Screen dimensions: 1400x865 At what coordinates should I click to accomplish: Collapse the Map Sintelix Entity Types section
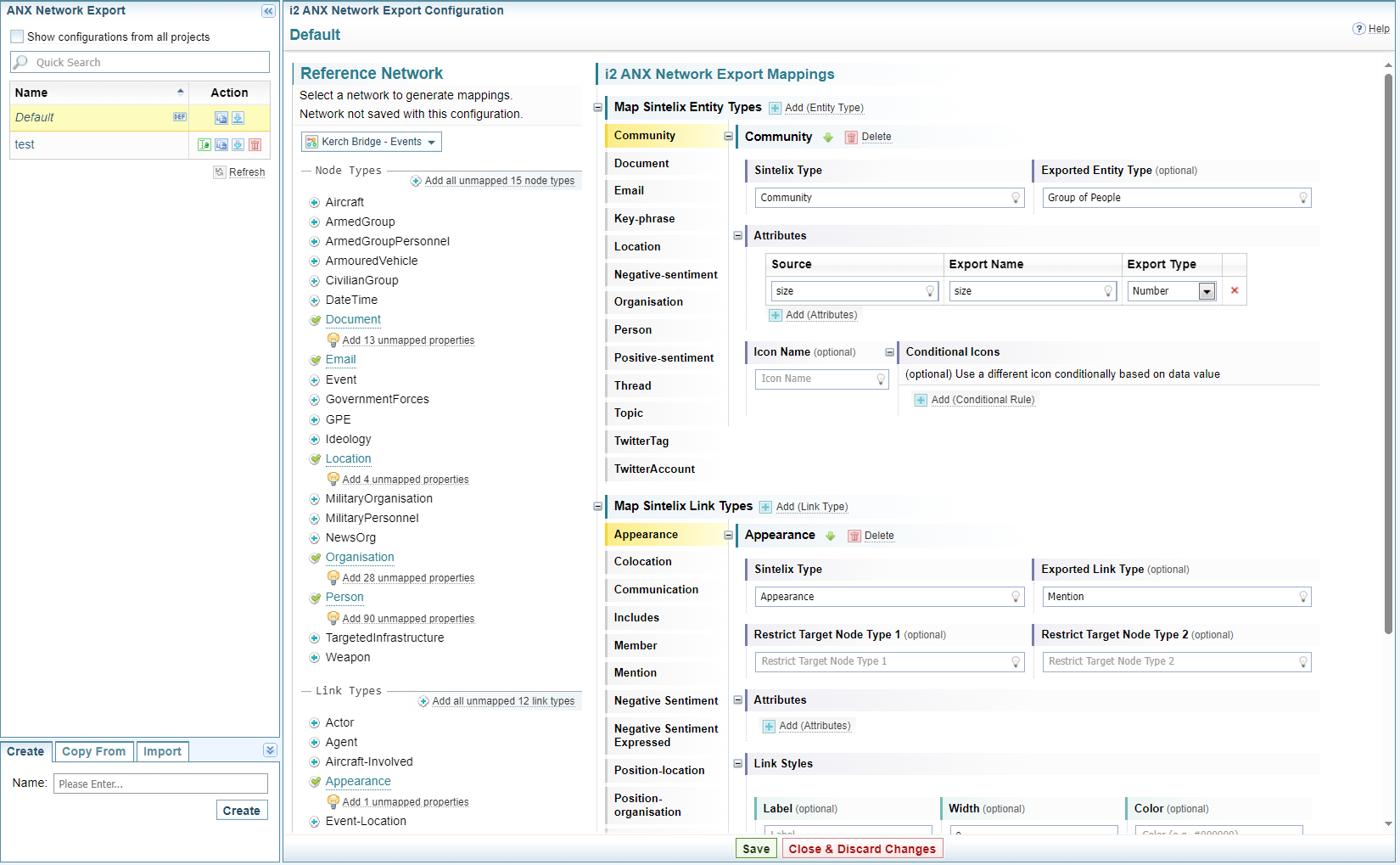pos(598,108)
